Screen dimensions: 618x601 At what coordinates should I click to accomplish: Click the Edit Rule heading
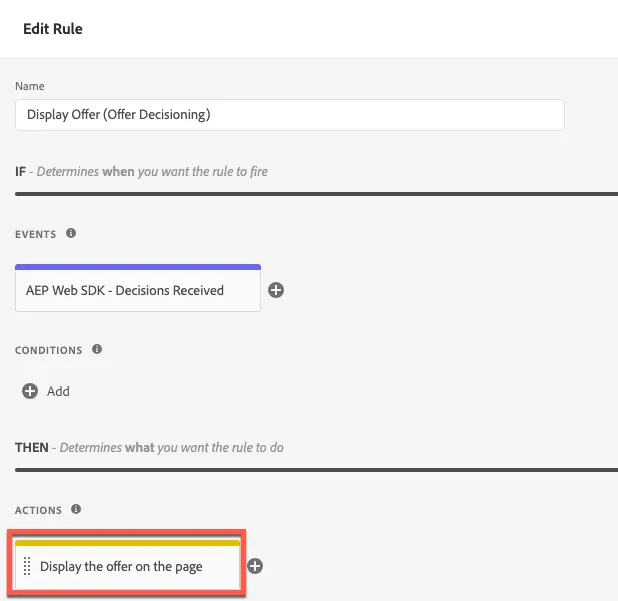tap(53, 29)
